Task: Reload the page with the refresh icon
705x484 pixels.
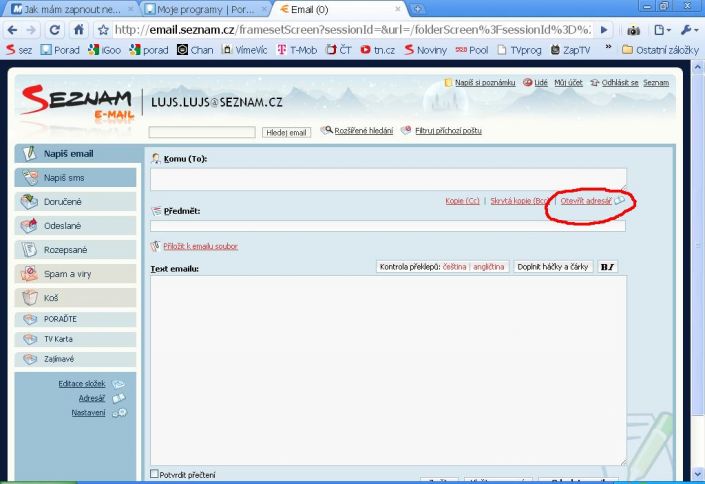Action: [55, 30]
